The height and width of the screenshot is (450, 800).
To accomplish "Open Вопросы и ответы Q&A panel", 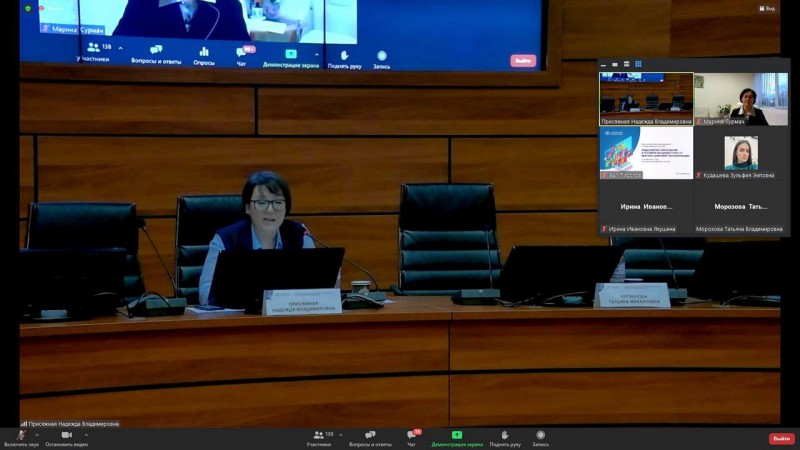I will (370, 438).
